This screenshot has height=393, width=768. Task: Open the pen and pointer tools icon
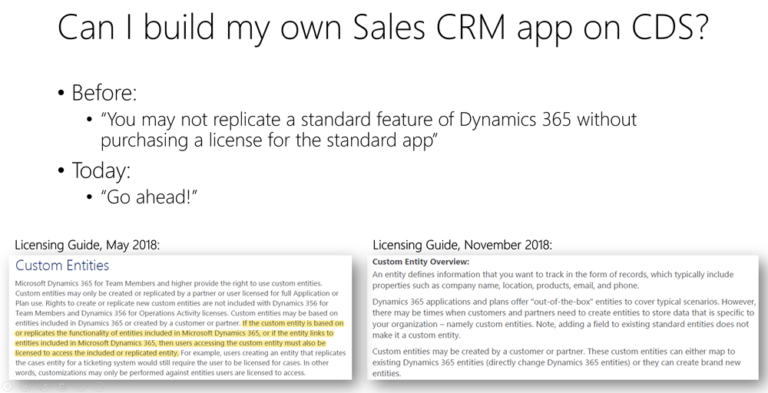pos(44,387)
